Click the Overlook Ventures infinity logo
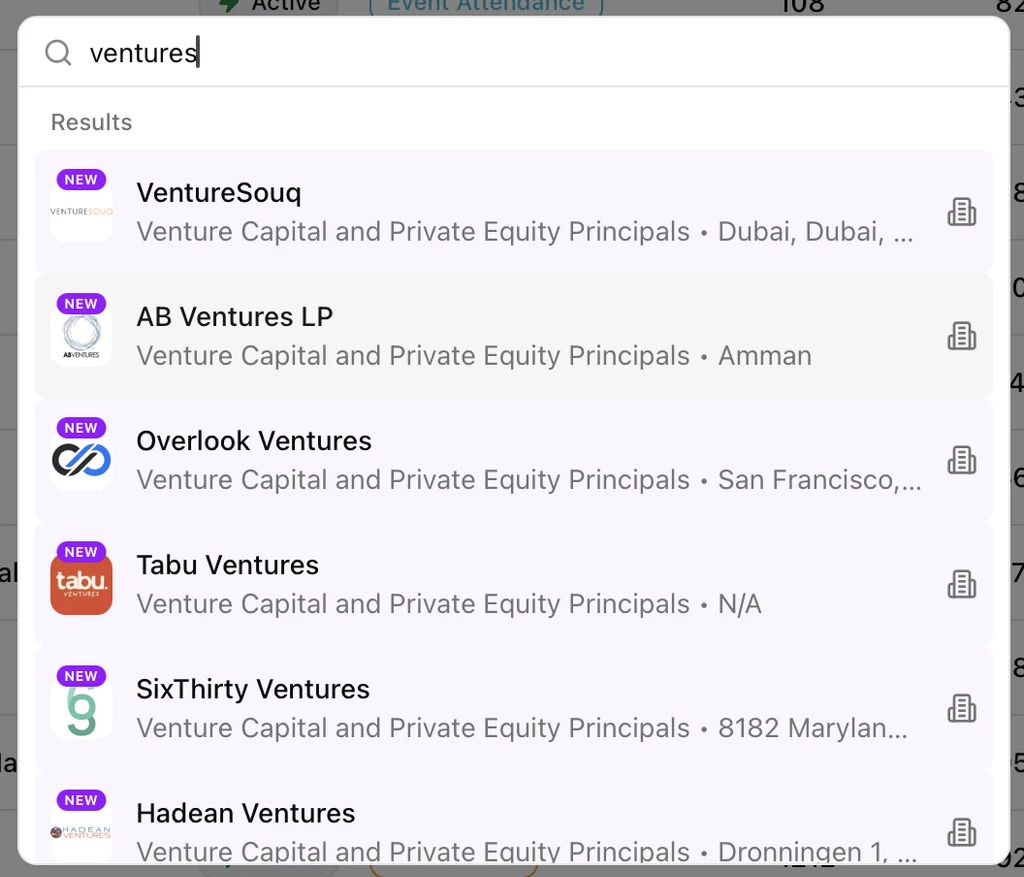The height and width of the screenshot is (877, 1024). pyautogui.click(x=81, y=460)
